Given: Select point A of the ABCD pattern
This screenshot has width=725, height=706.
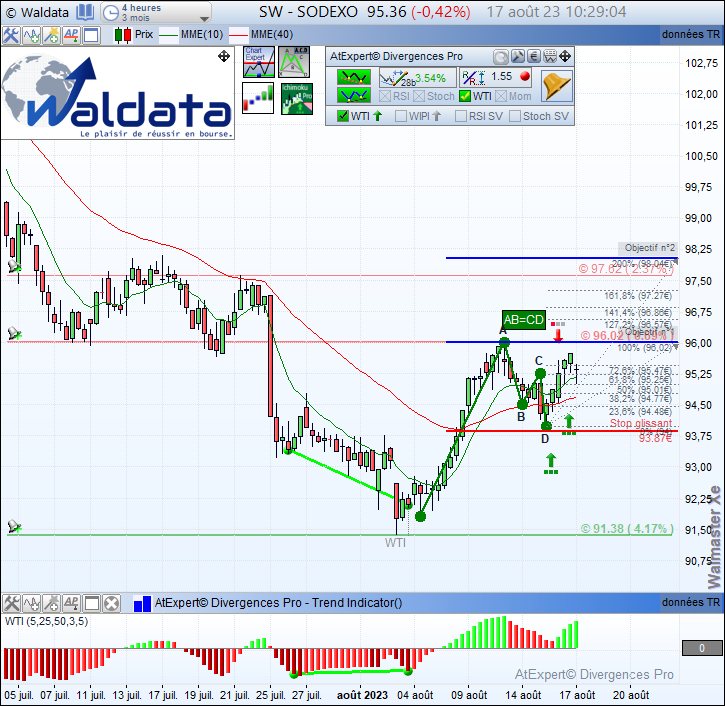Looking at the screenshot, I should (504, 342).
